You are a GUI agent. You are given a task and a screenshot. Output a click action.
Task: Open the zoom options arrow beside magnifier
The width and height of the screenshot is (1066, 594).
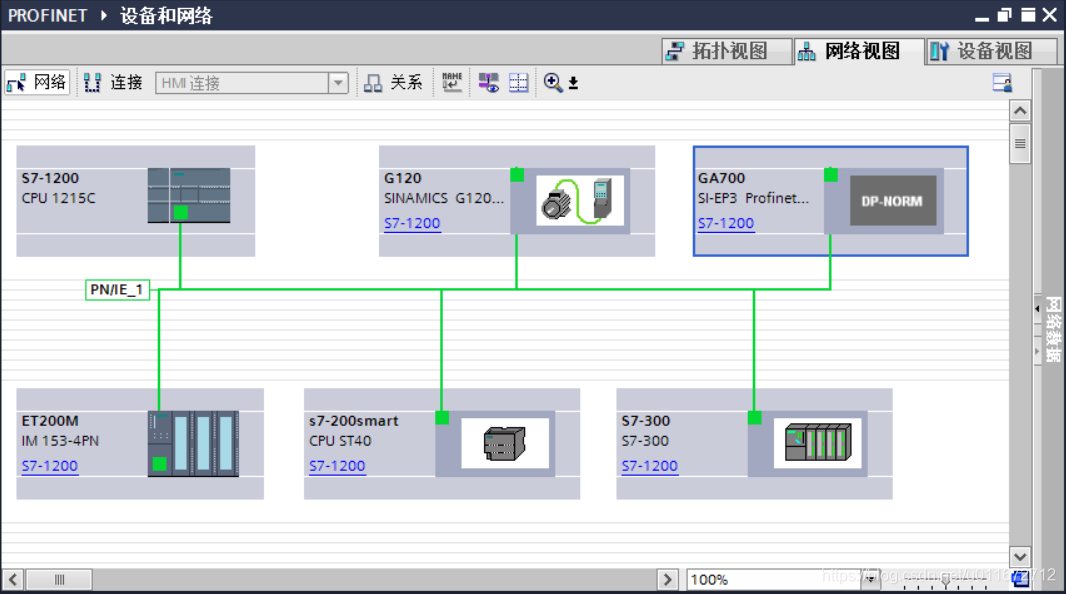pyautogui.click(x=573, y=83)
